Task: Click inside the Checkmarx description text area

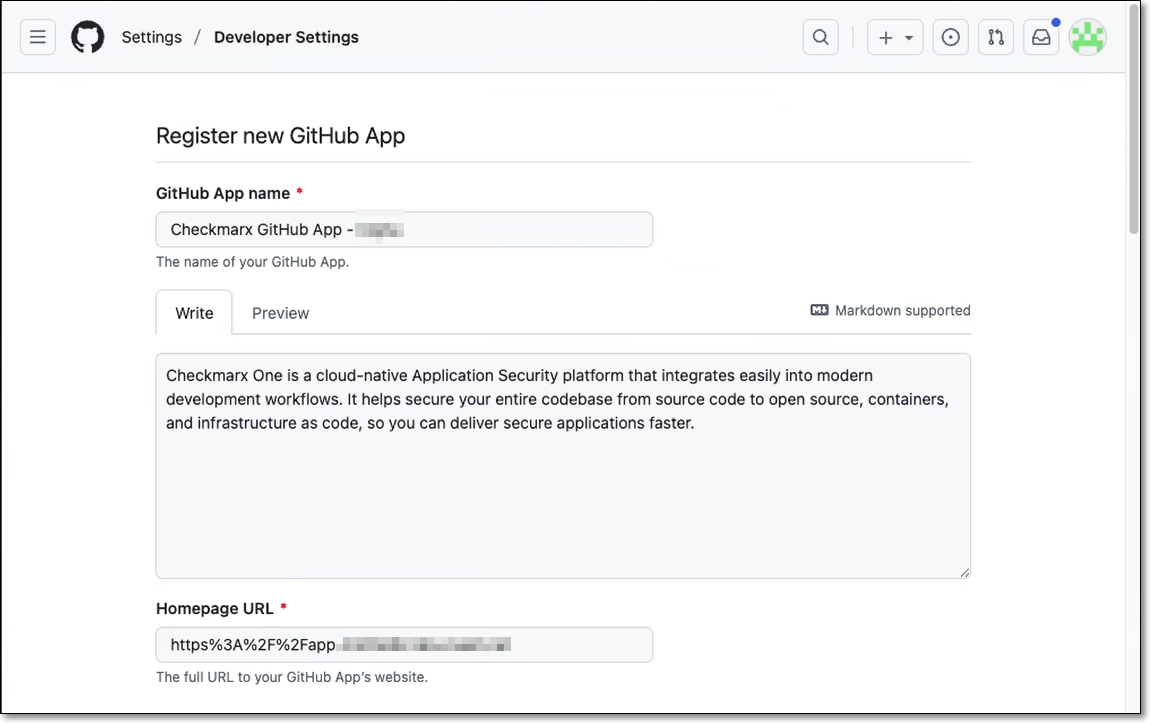Action: [x=562, y=490]
